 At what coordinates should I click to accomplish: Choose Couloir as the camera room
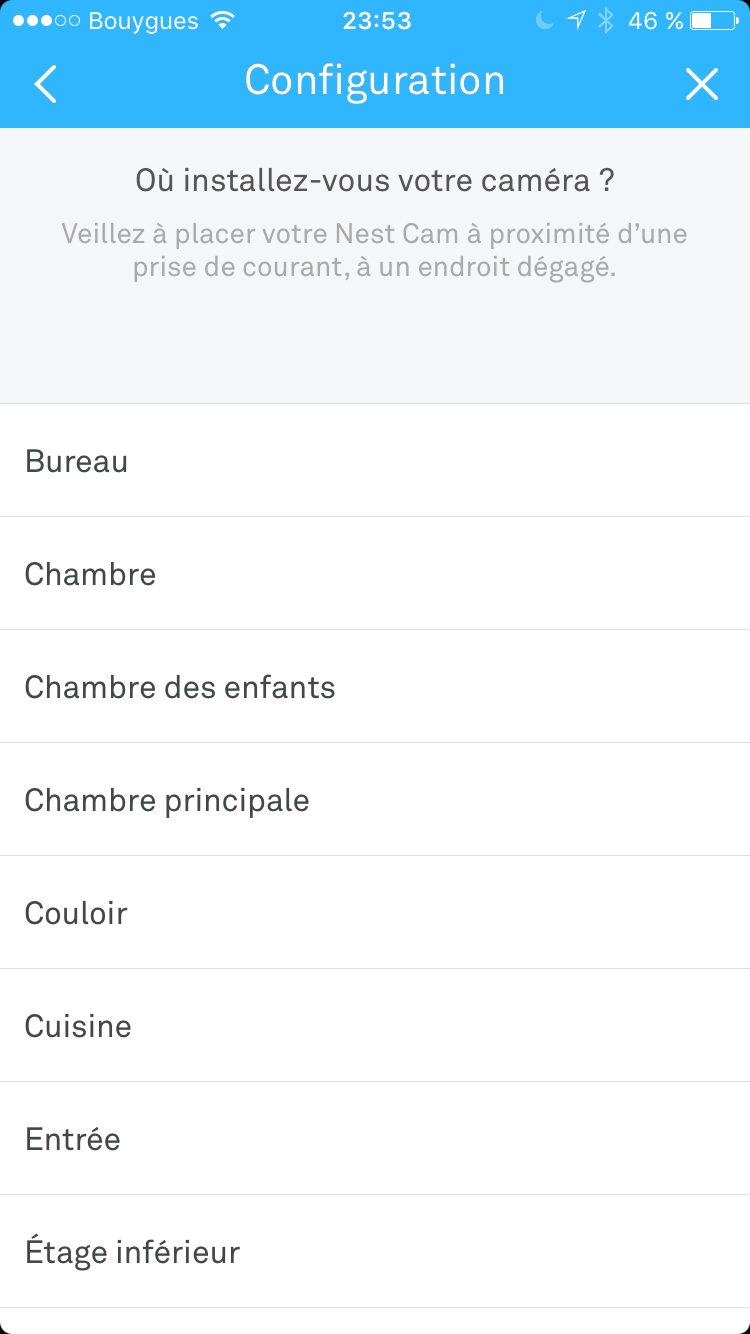click(76, 914)
